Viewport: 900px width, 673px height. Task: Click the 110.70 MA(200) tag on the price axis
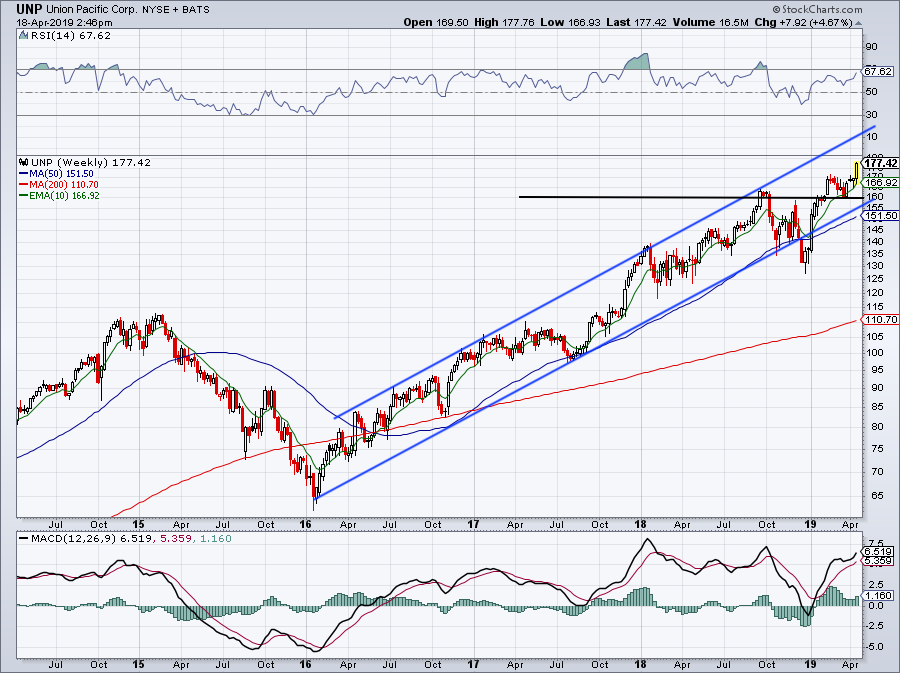[x=880, y=320]
